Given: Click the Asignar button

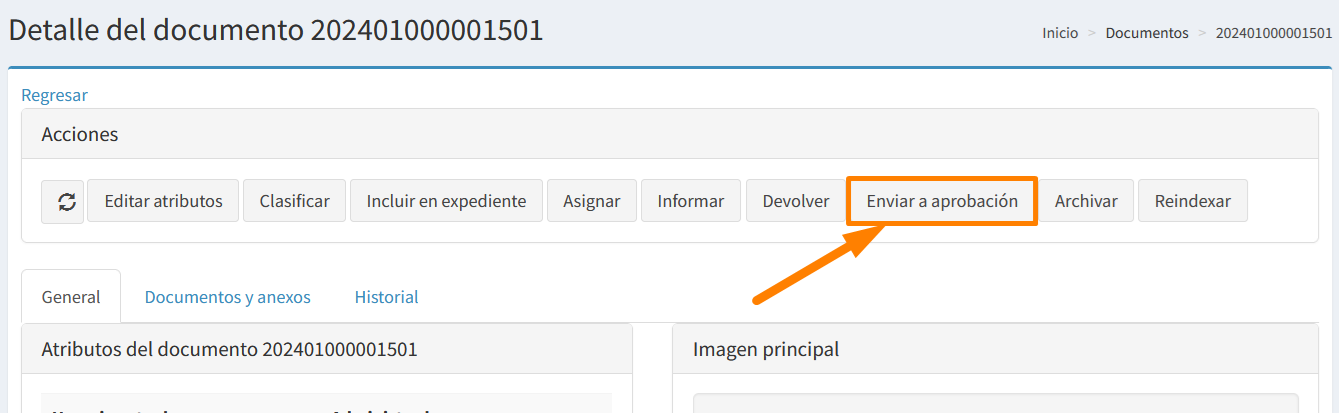Looking at the screenshot, I should tap(591, 201).
